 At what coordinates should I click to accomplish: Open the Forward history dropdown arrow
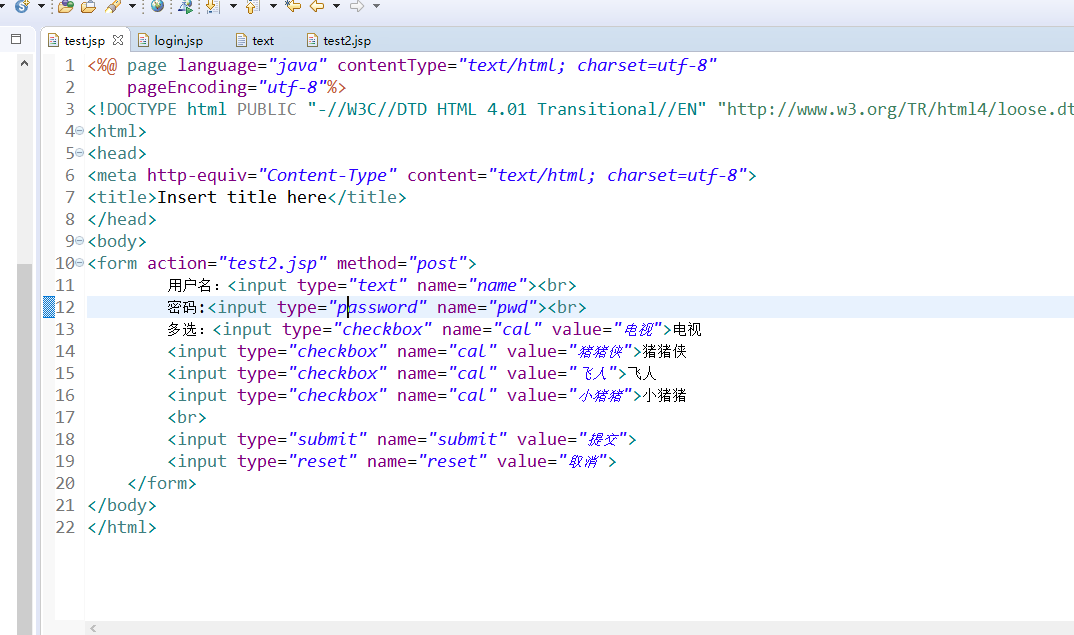(376, 6)
